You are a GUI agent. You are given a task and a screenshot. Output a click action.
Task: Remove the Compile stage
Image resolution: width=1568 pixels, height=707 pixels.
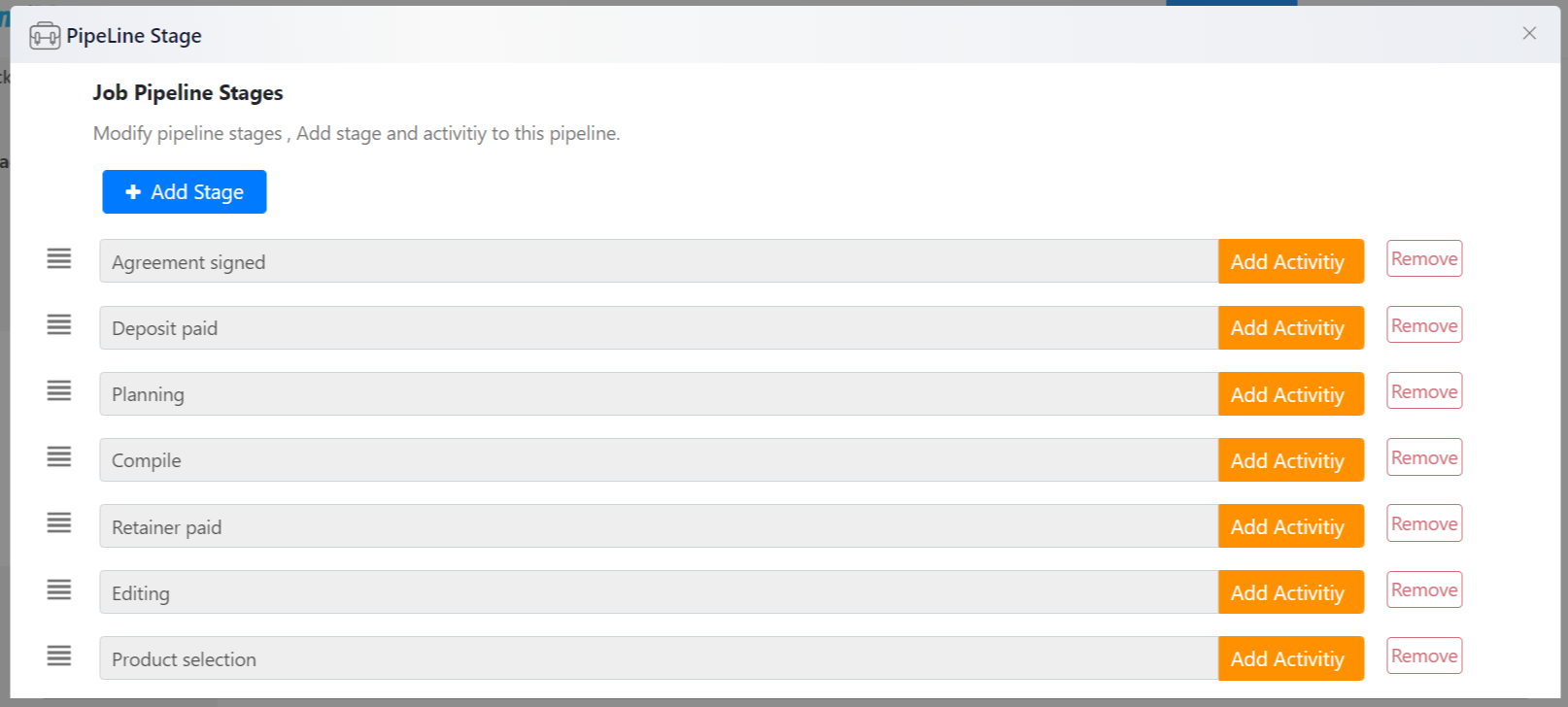click(1424, 457)
